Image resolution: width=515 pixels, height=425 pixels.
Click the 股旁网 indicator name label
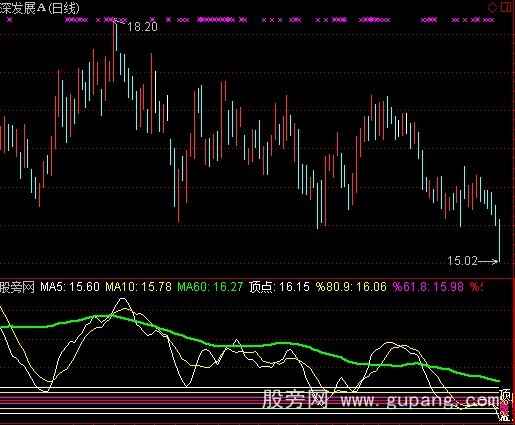(17, 287)
